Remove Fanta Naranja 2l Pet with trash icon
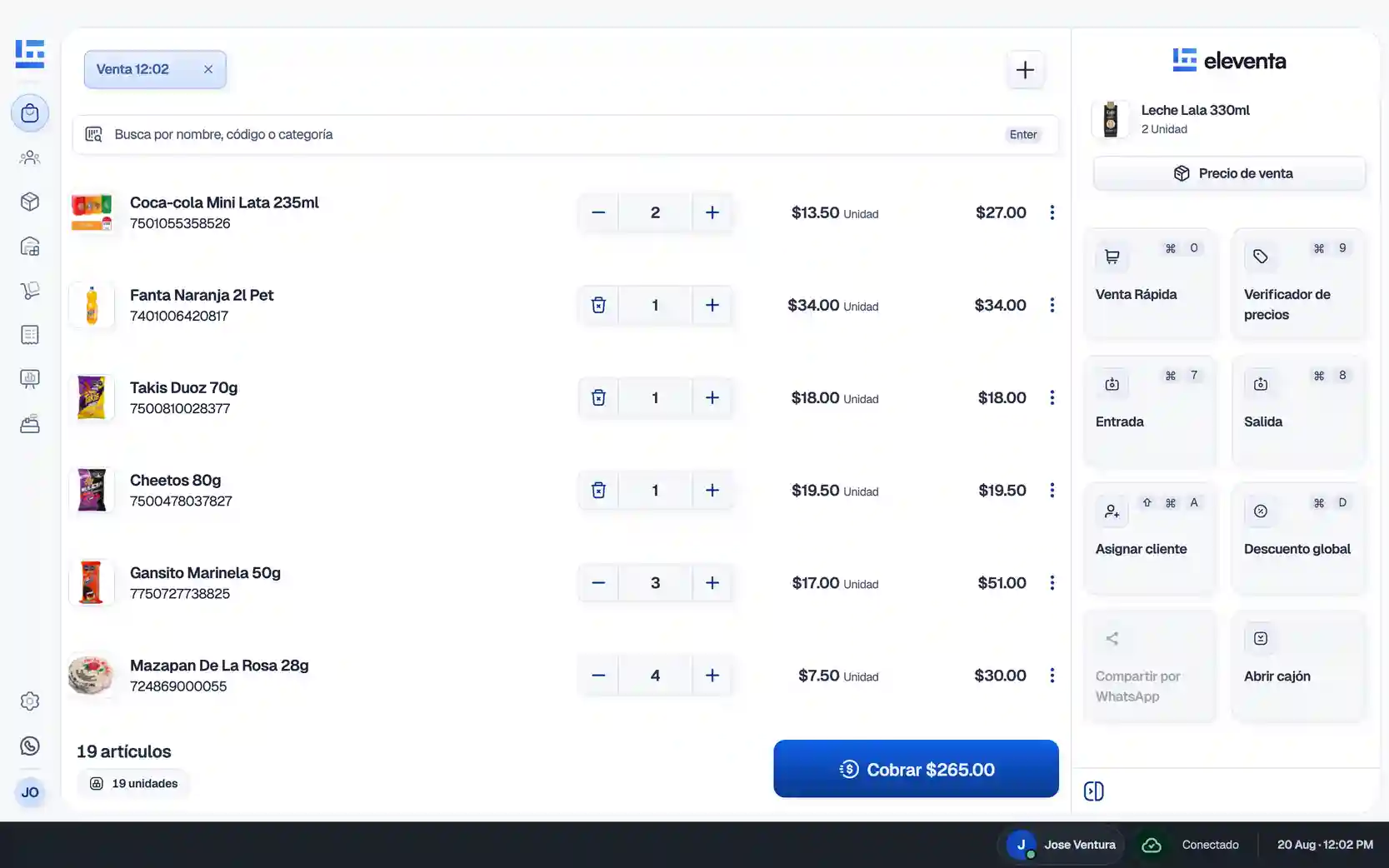 (598, 305)
